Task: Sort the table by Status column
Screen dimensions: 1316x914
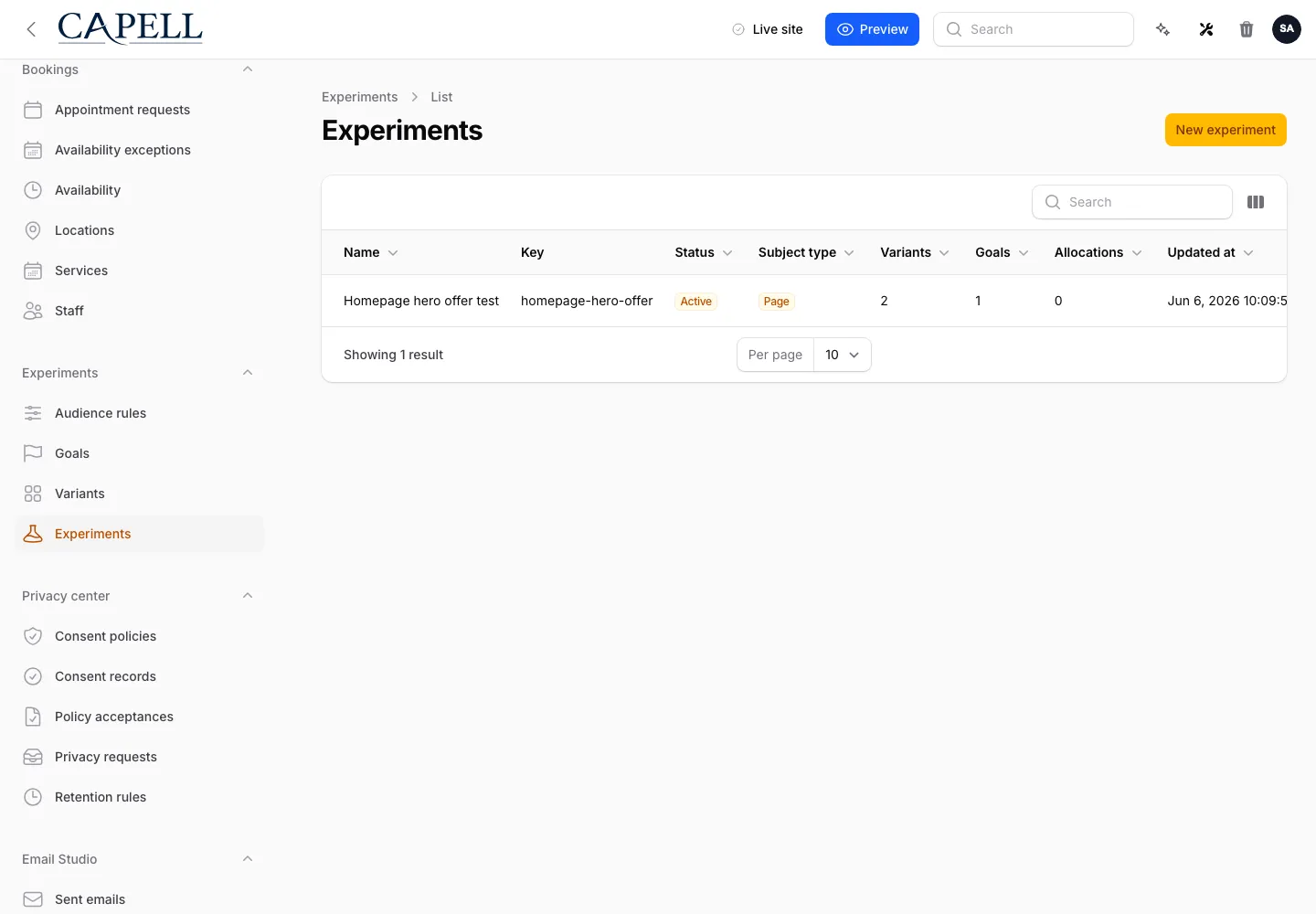Action: (704, 252)
